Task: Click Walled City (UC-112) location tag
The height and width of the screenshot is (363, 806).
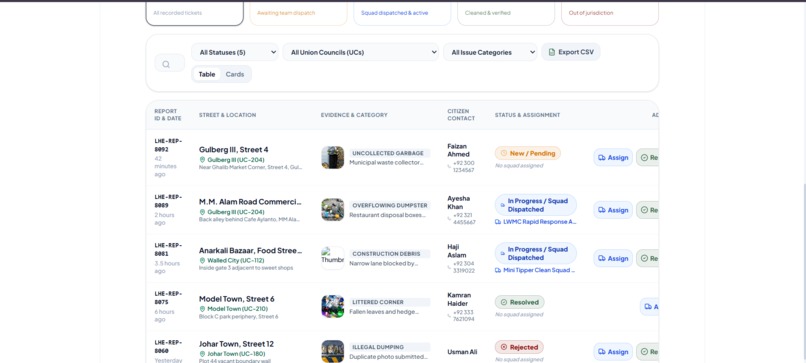Action: pos(232,261)
